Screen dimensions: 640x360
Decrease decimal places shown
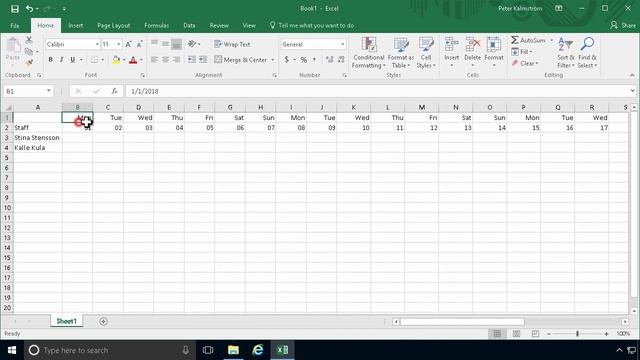(x=341, y=60)
